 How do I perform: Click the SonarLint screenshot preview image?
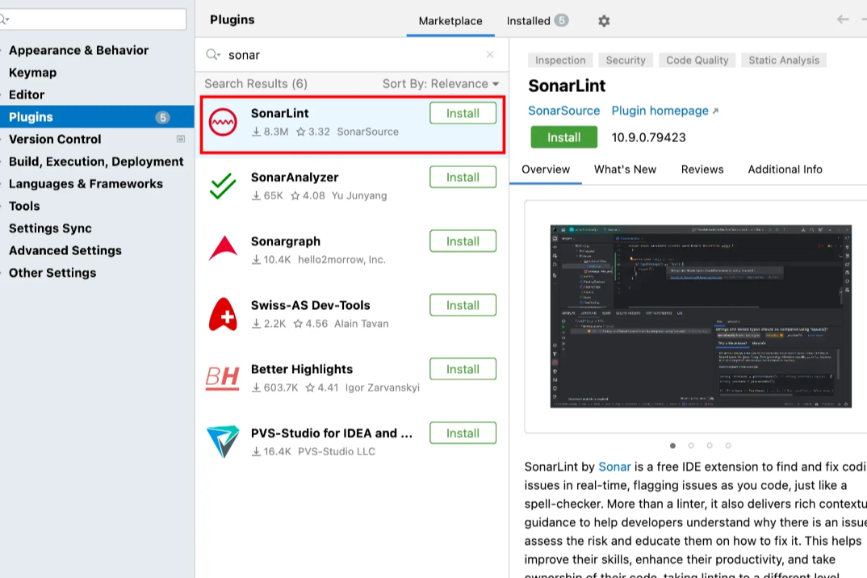click(x=701, y=316)
